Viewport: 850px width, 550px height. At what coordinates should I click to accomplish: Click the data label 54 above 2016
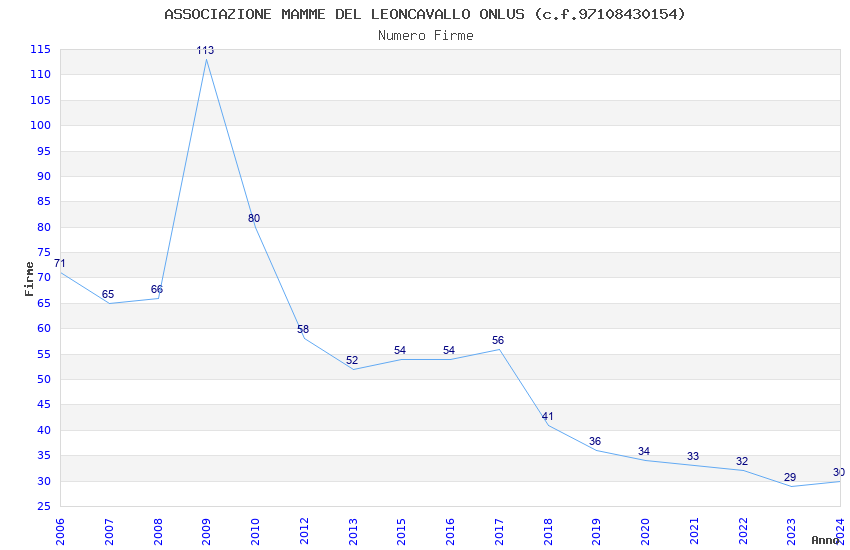(449, 351)
